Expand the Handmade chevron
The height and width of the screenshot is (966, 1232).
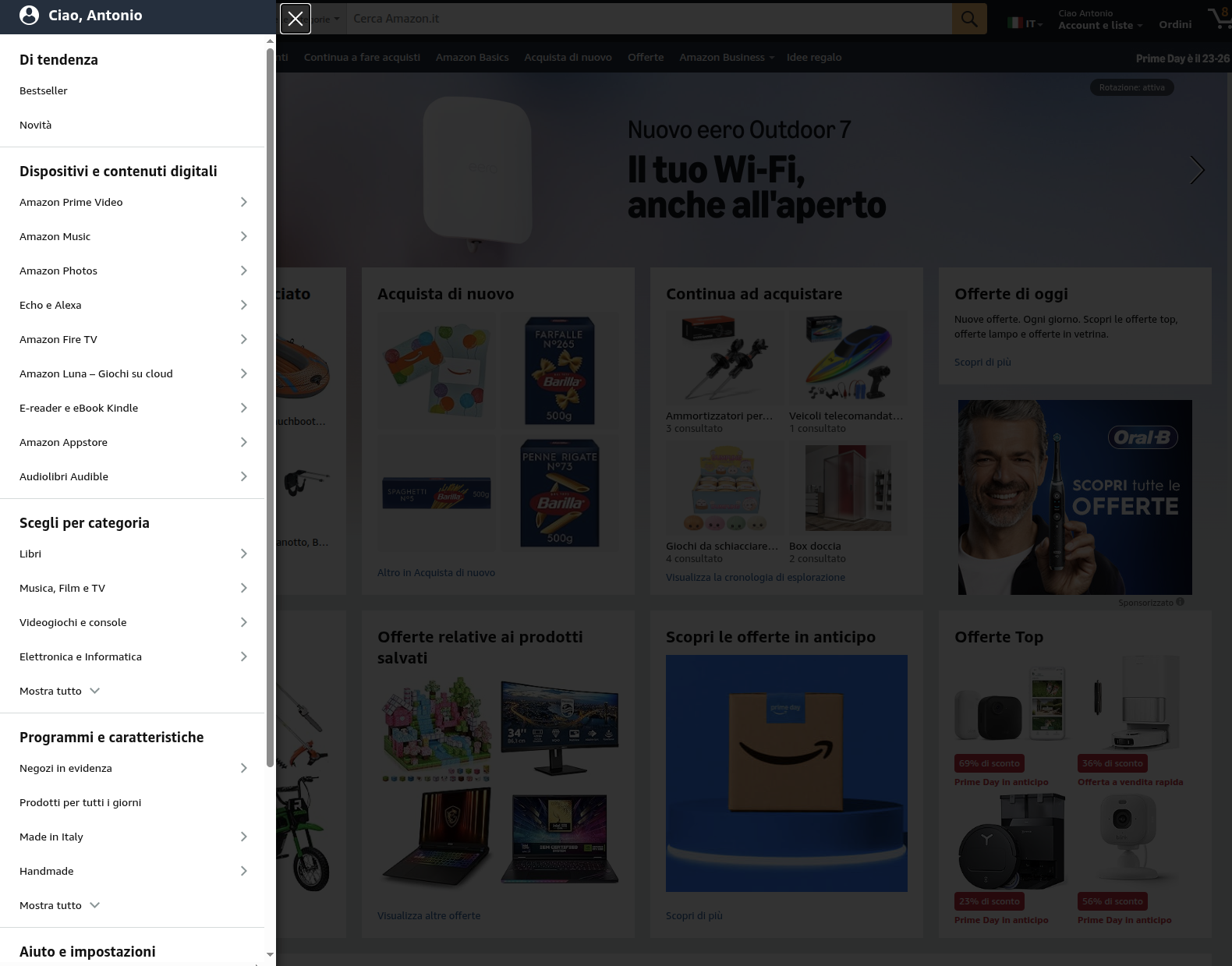pos(243,871)
